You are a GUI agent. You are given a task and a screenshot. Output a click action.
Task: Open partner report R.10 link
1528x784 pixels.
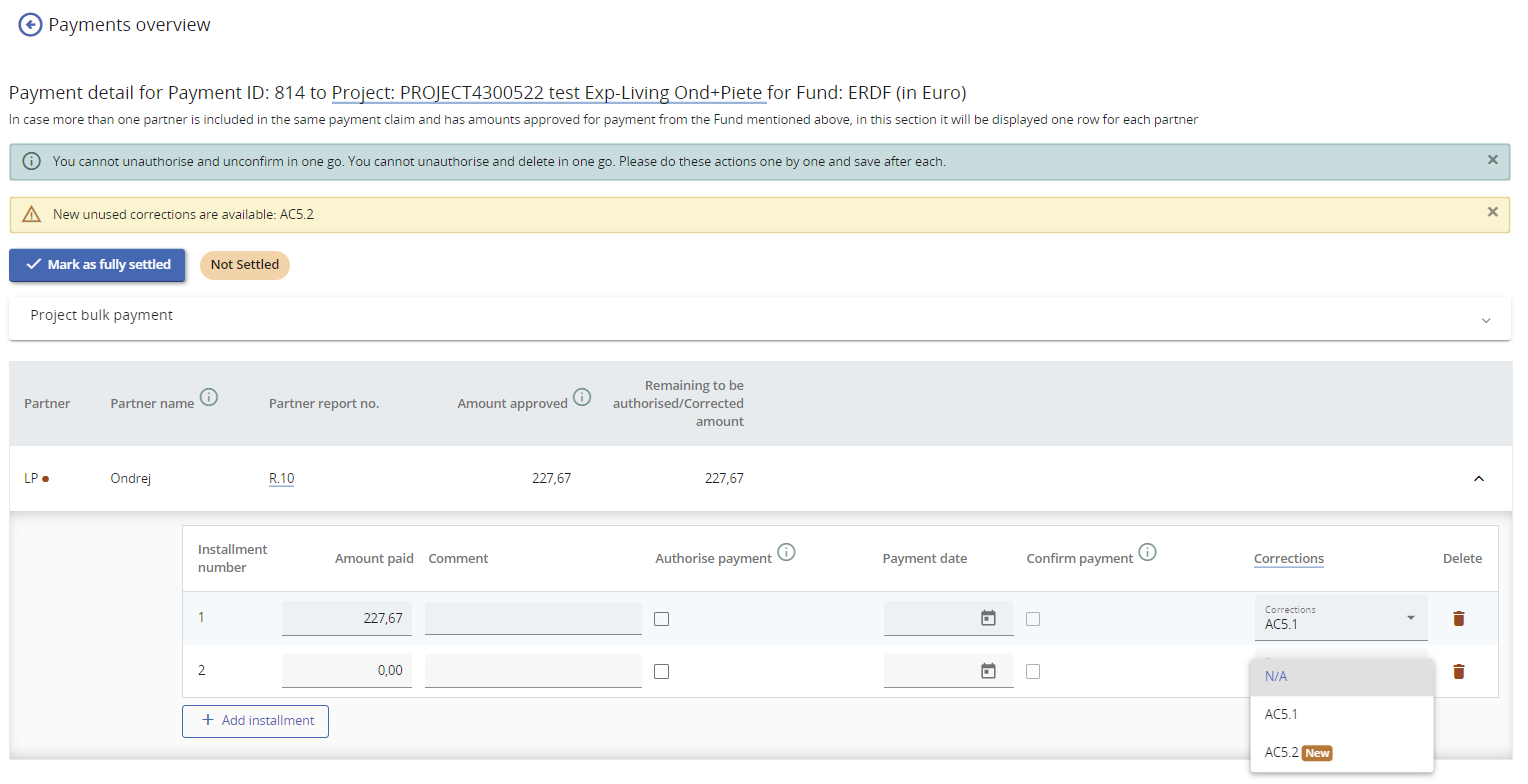281,479
